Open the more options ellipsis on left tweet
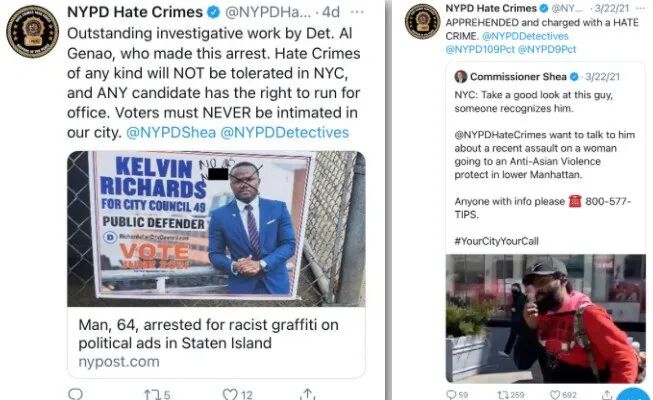This screenshot has width=653, height=400. (356, 12)
